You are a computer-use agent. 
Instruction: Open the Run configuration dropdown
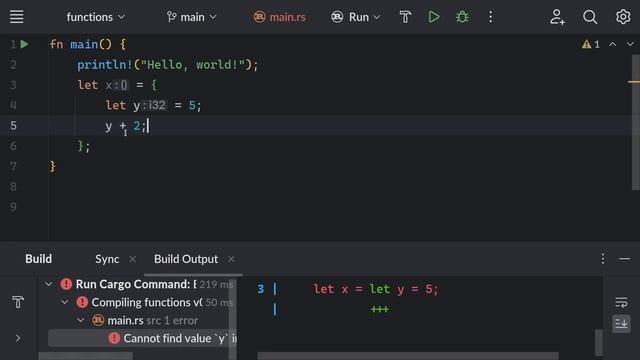(356, 17)
